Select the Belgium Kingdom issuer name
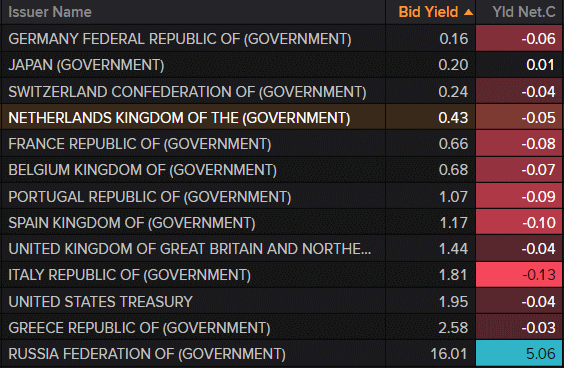 pyautogui.click(x=142, y=170)
